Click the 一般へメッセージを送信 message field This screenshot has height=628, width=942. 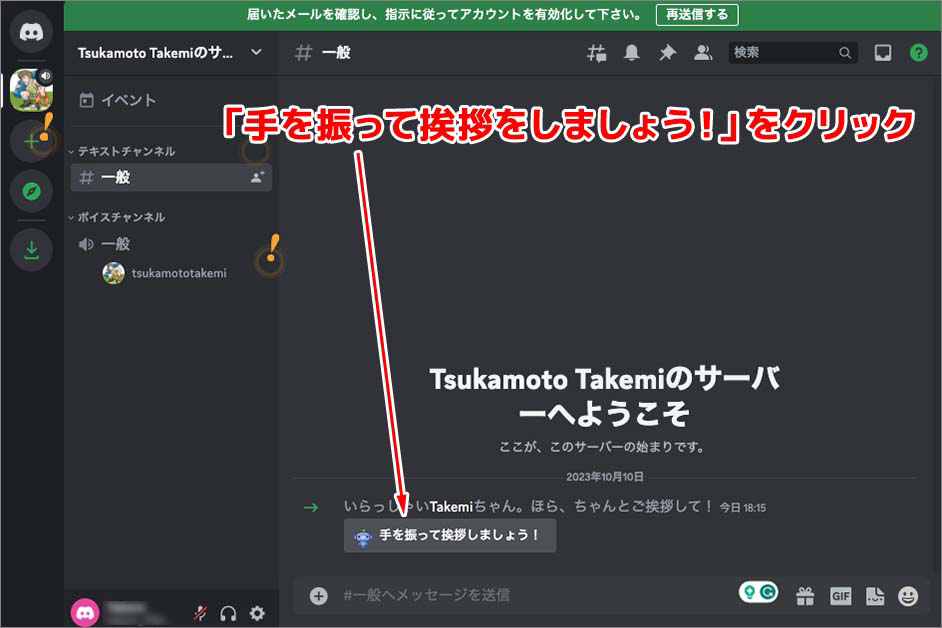[x=530, y=595]
